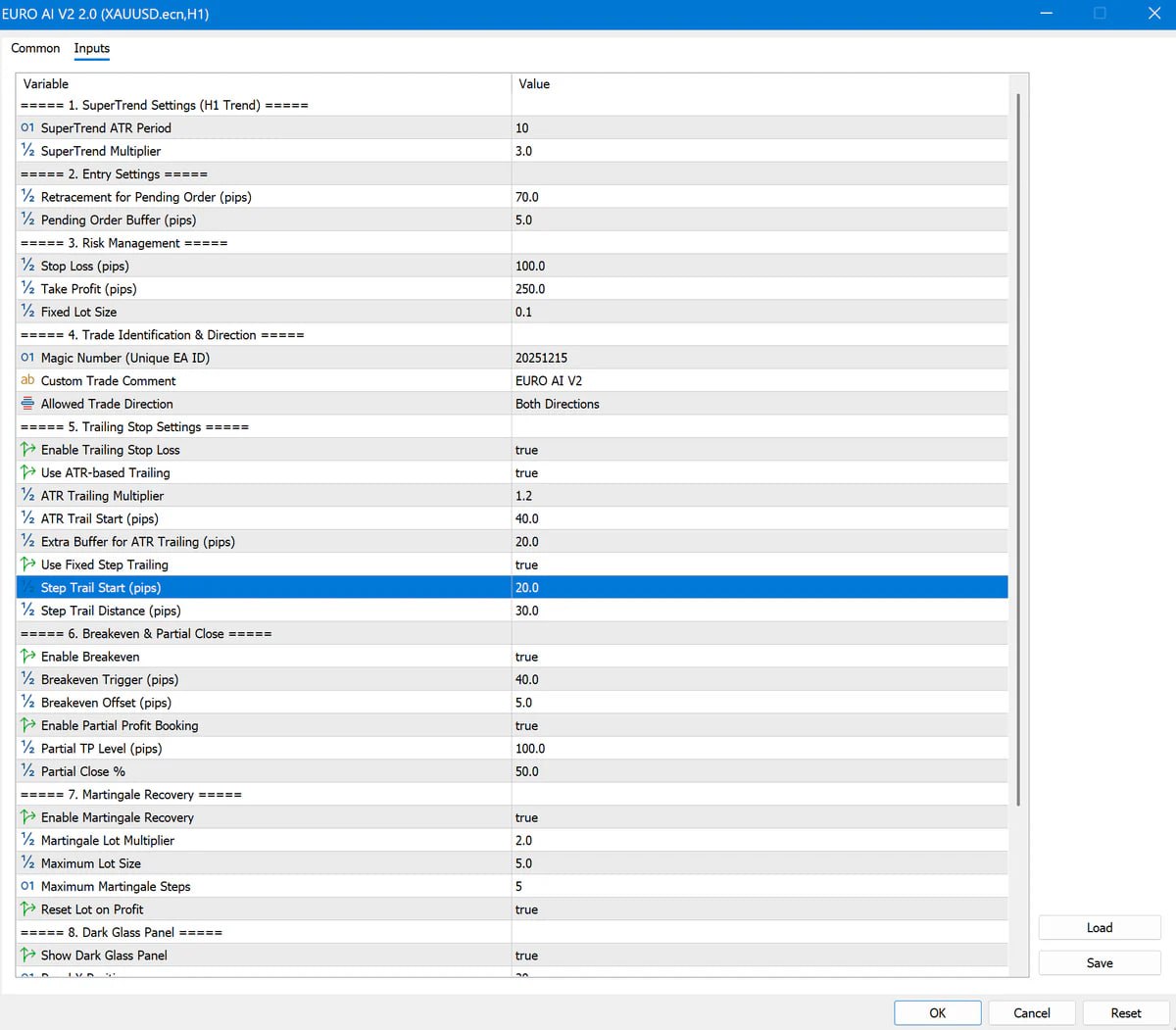Click the OK button to confirm

click(x=937, y=1013)
